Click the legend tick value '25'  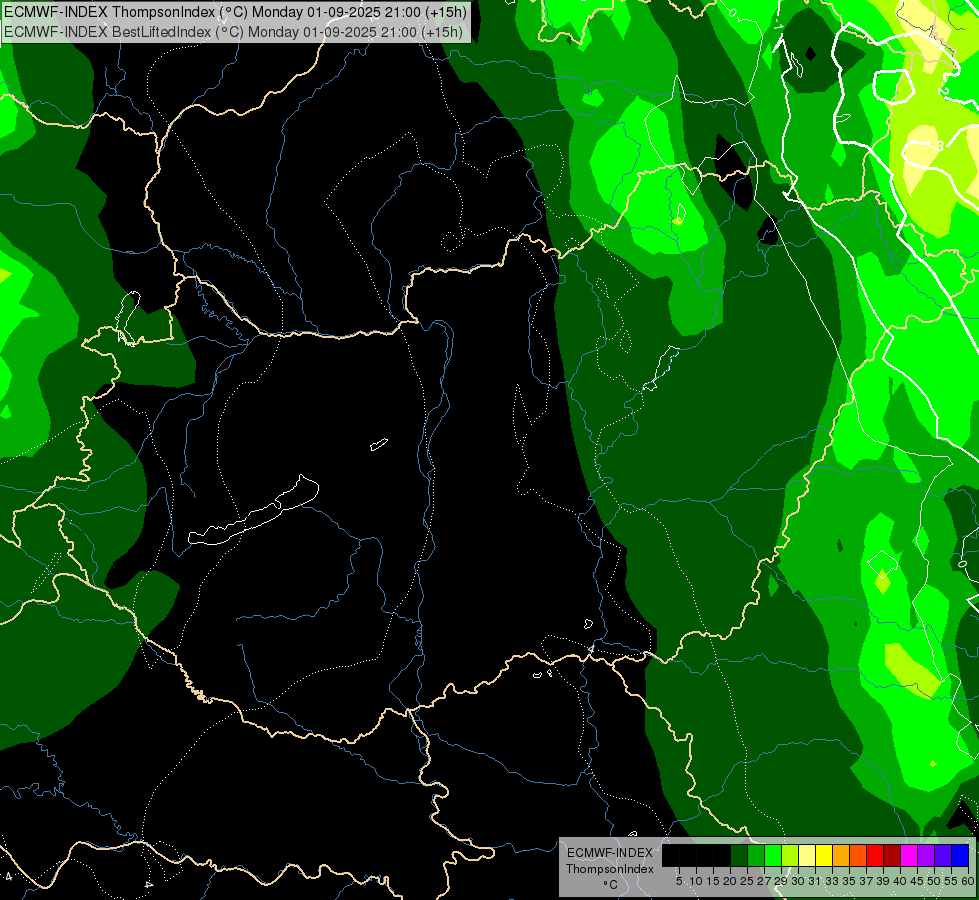click(748, 881)
